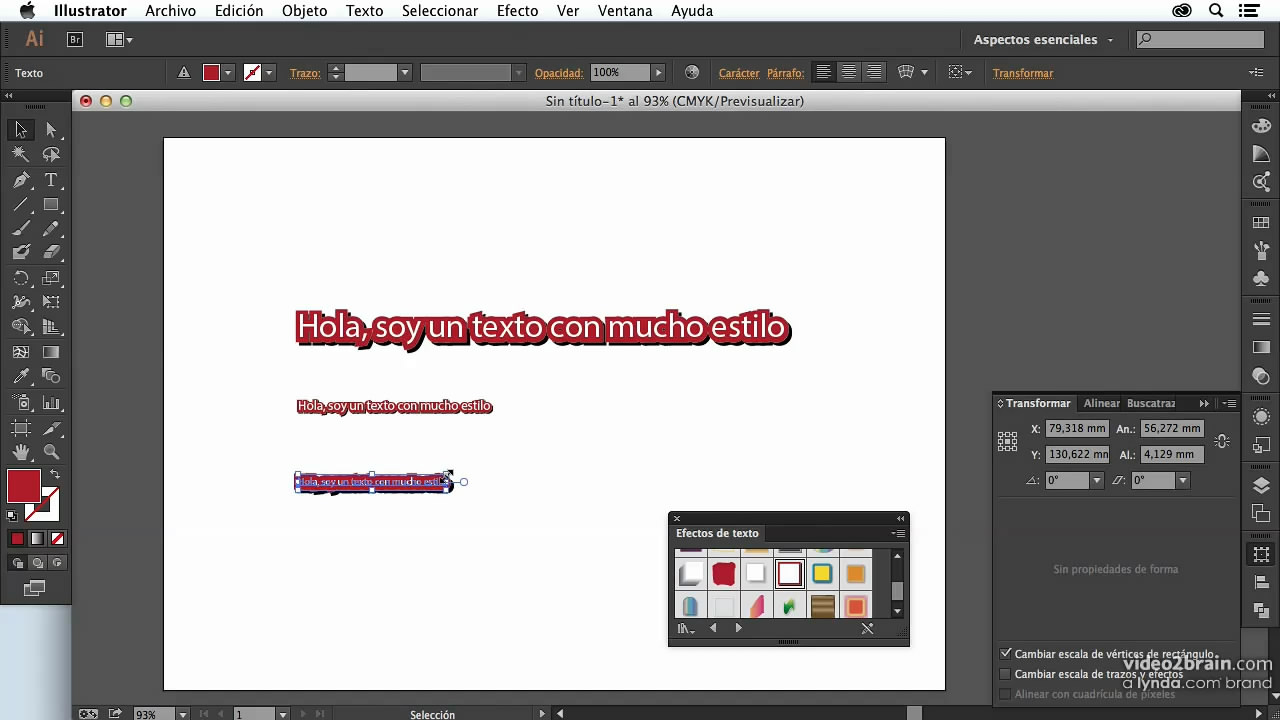The height and width of the screenshot is (720, 1280).
Task: Select align text right
Action: coord(874,72)
